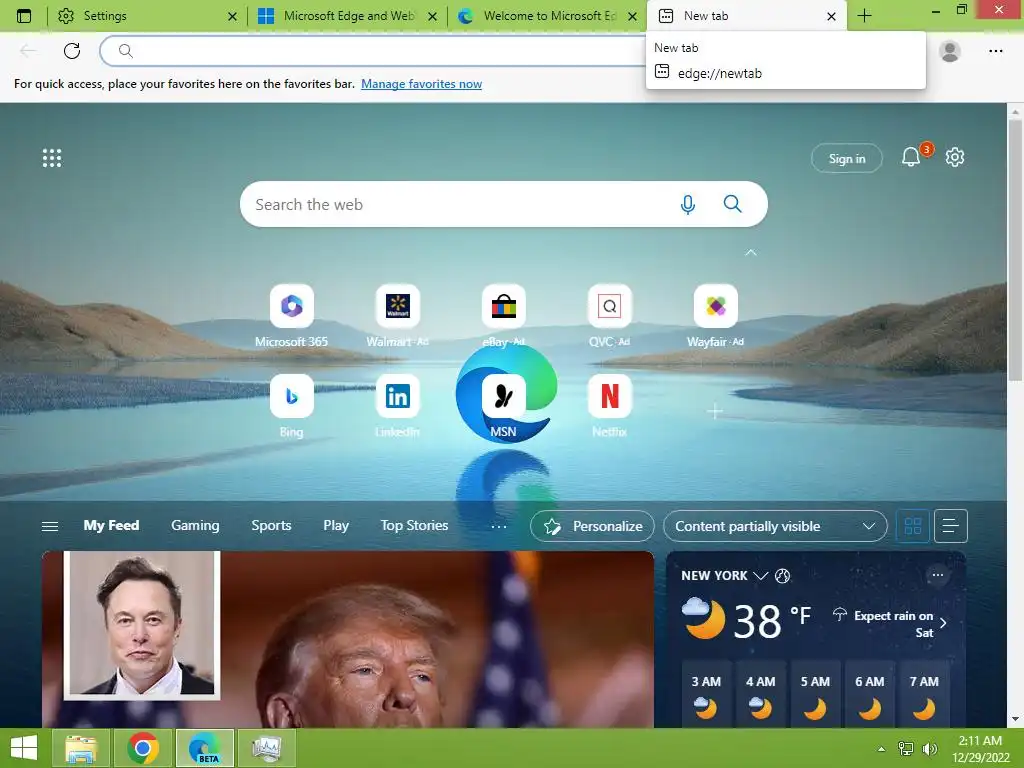This screenshot has width=1024, height=768.
Task: Open the profile avatar icon
Action: [x=950, y=51]
